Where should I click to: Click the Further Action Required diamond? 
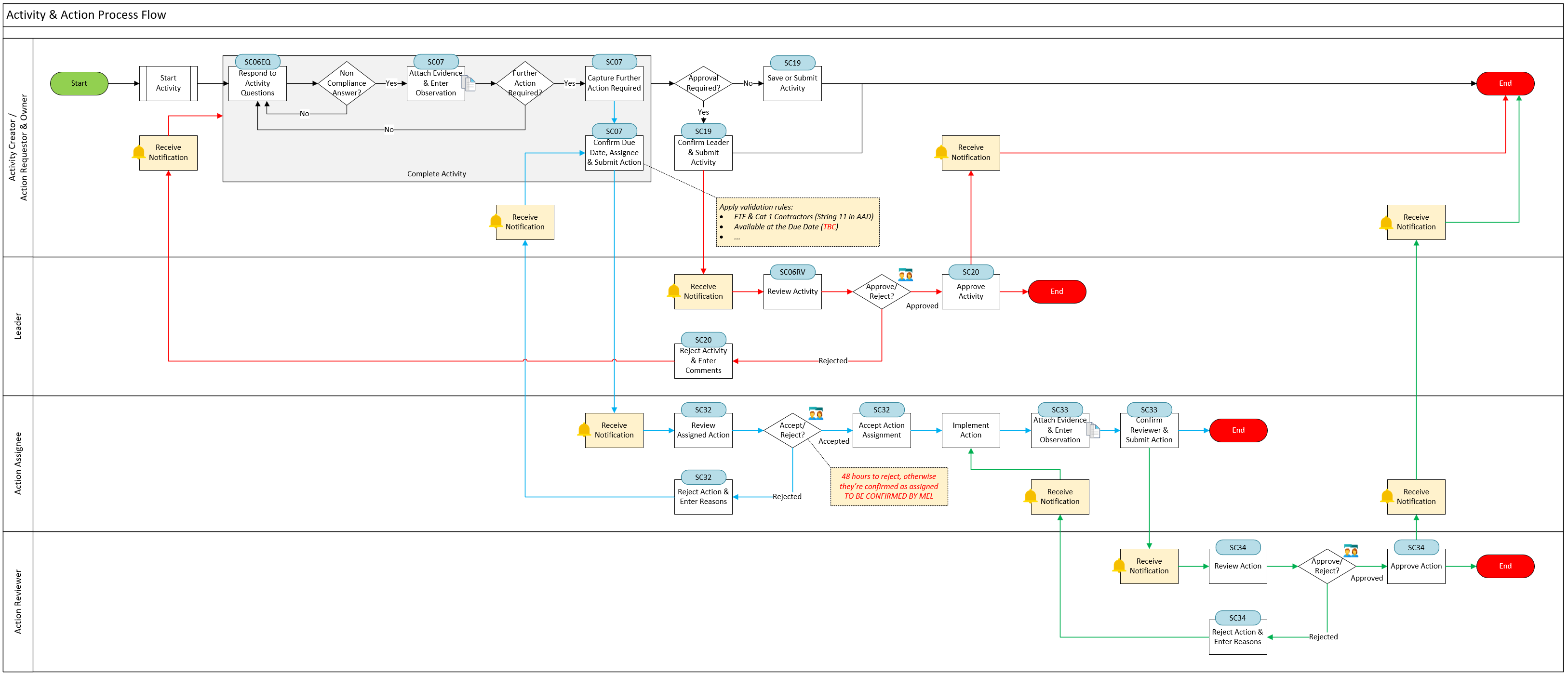coord(525,83)
